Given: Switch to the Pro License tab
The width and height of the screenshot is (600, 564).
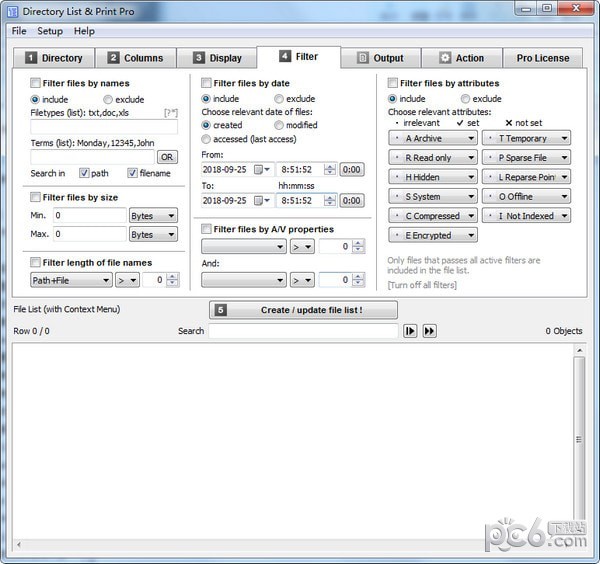Looking at the screenshot, I should (x=543, y=58).
